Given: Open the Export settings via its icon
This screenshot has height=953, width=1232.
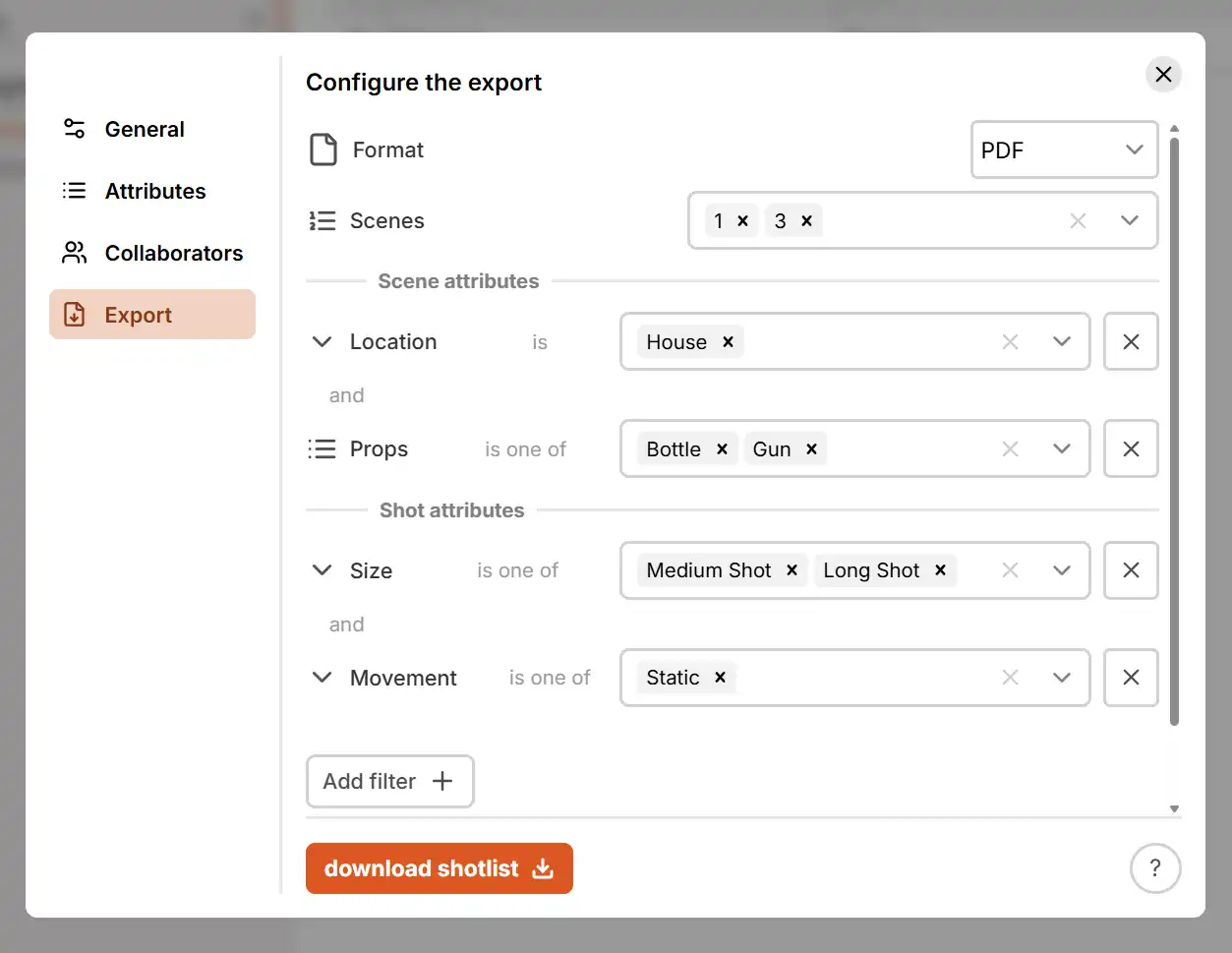Looking at the screenshot, I should [73, 314].
